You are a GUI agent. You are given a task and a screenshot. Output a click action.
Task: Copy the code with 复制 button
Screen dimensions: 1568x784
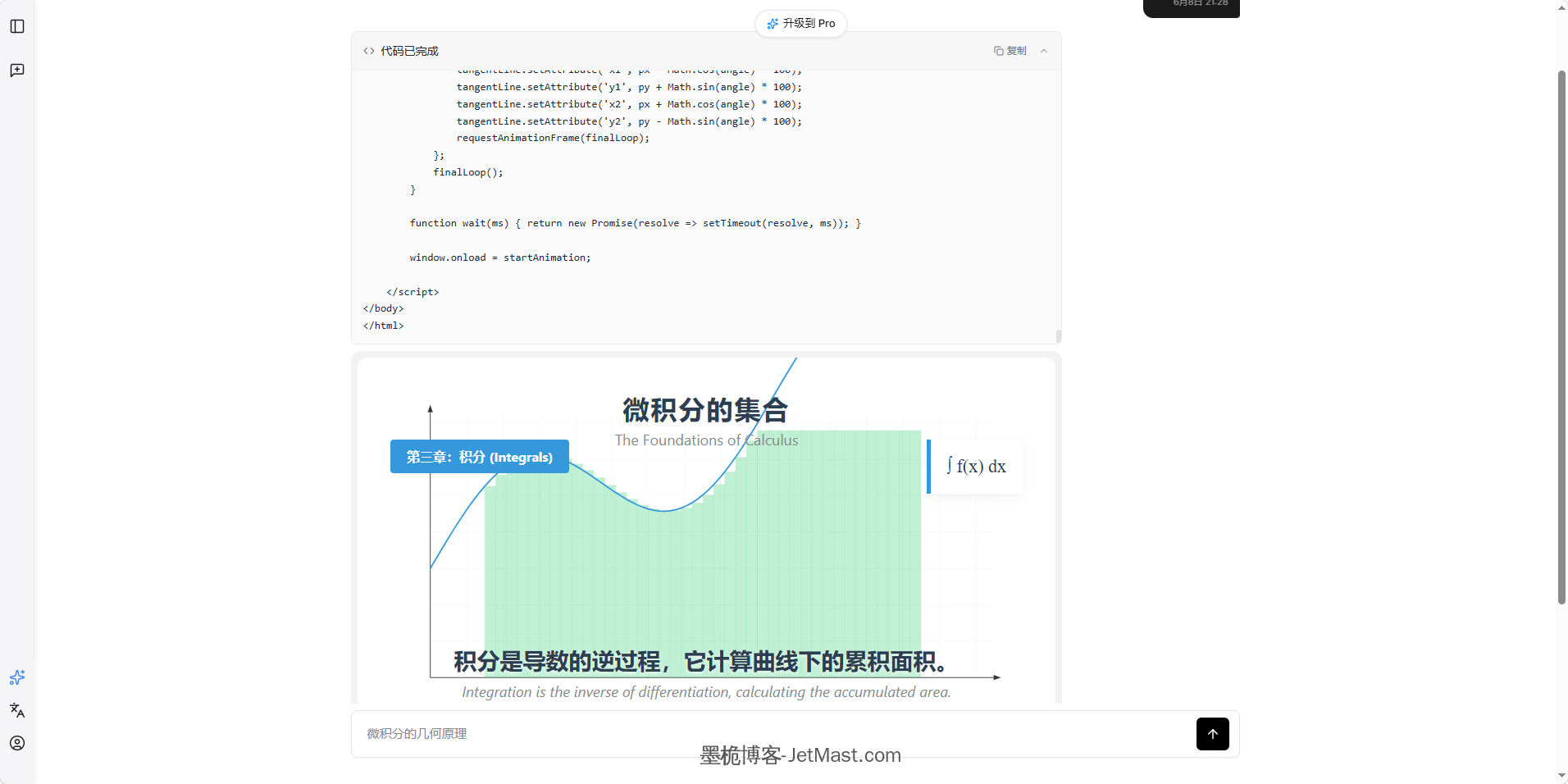click(1010, 51)
